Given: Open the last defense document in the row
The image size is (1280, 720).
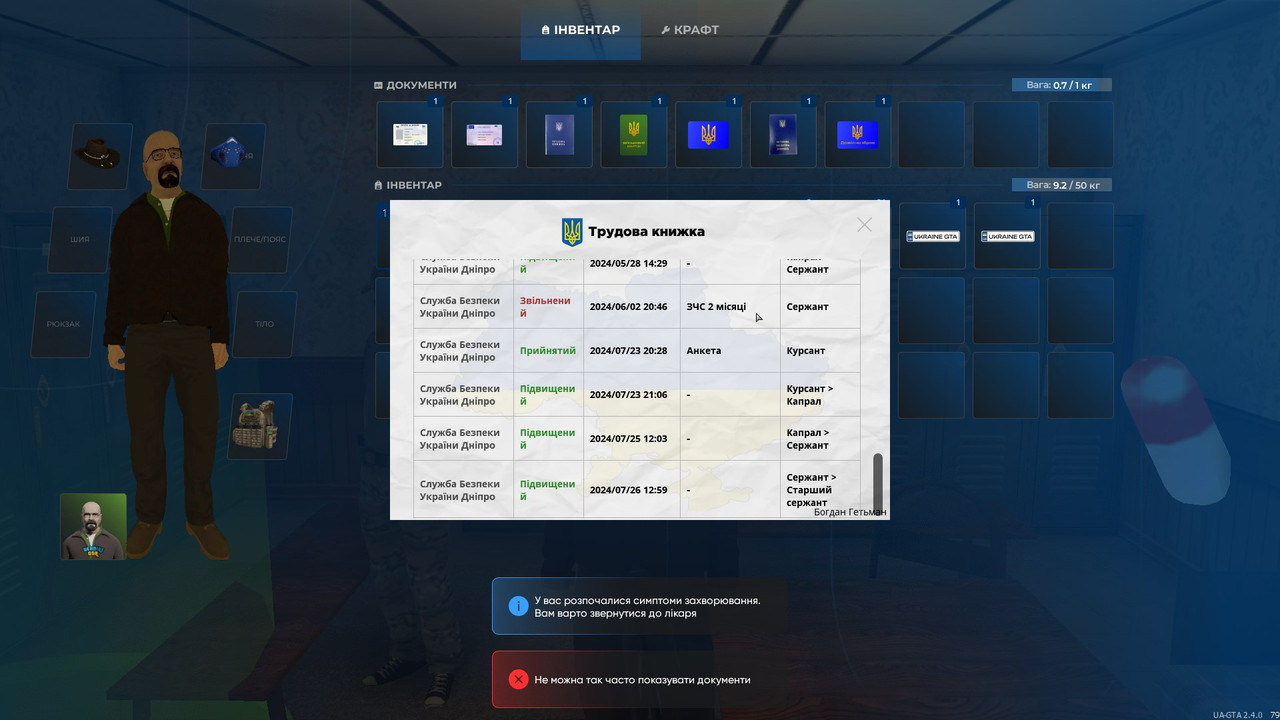Looking at the screenshot, I should (857, 133).
